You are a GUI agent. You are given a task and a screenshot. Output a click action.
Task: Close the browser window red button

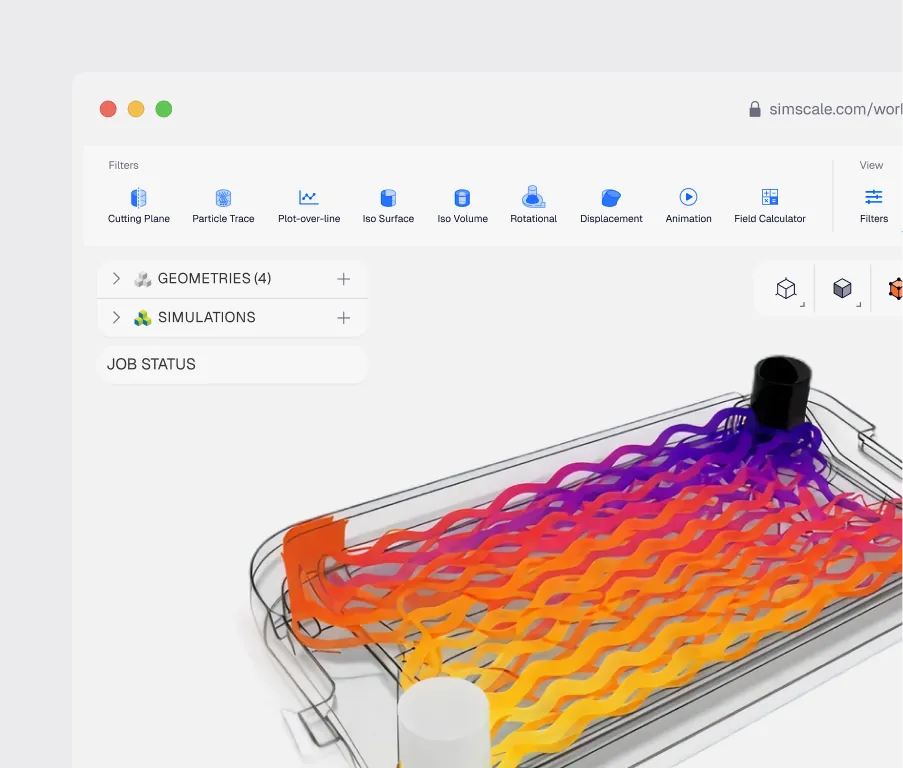click(x=108, y=109)
